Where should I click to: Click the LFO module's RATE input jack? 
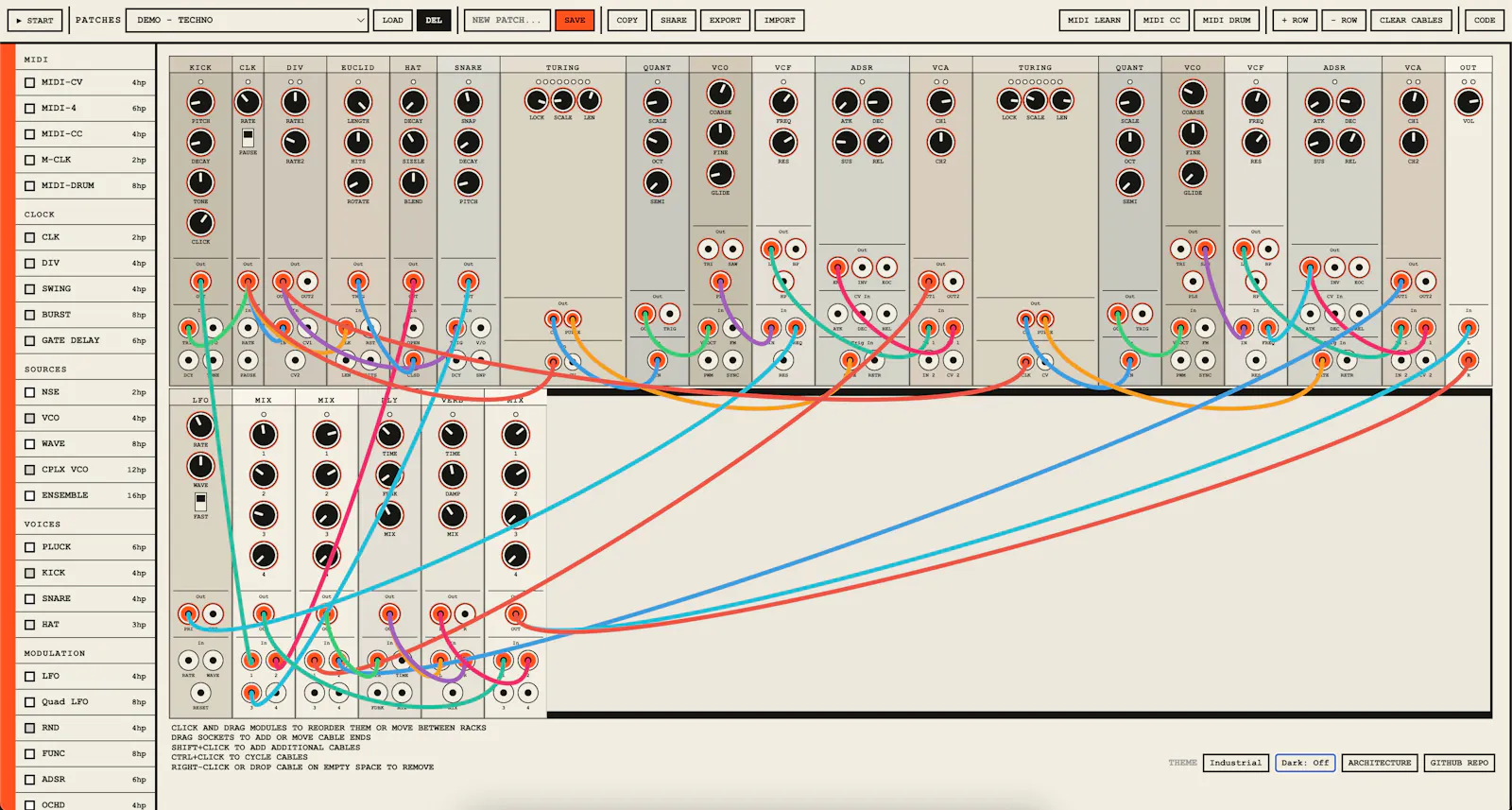tap(188, 661)
